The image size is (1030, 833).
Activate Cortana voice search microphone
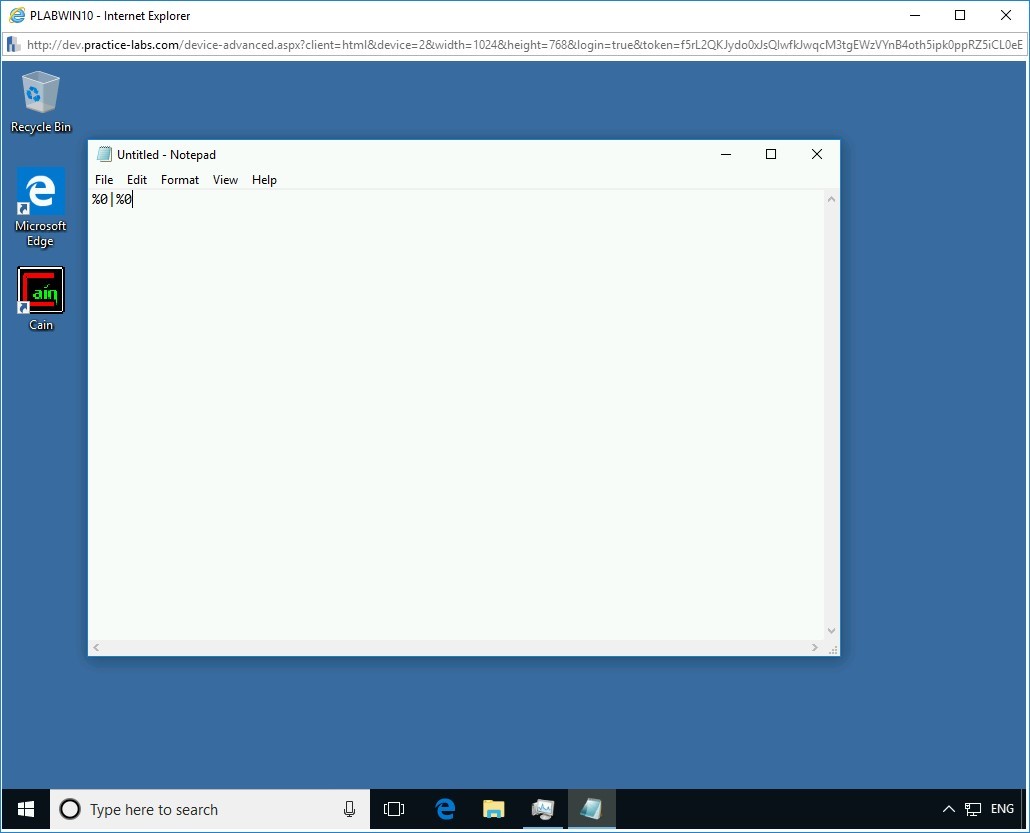pos(348,809)
